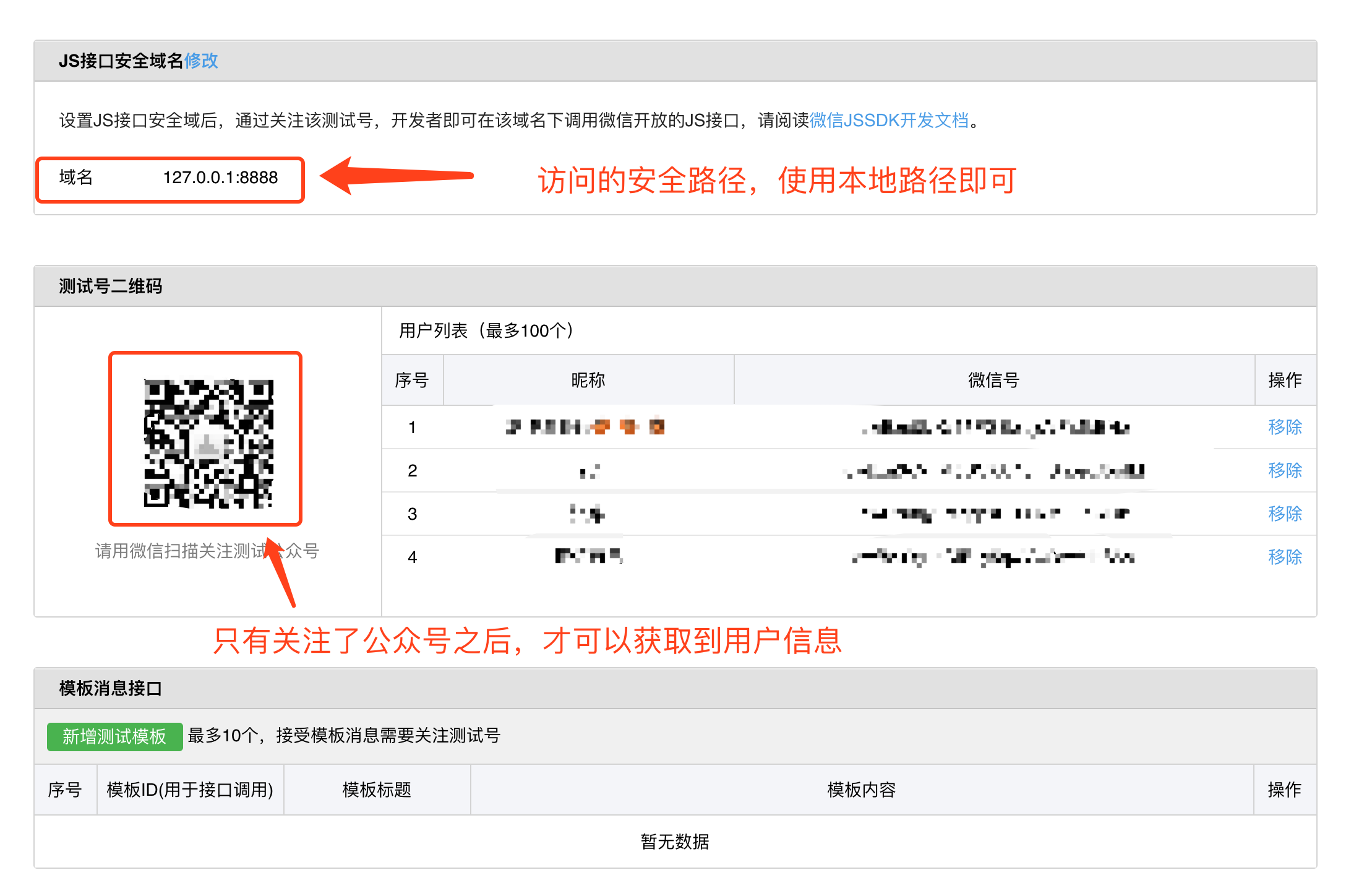
Task: Remove user number 2 from list
Action: pyautogui.click(x=1284, y=470)
